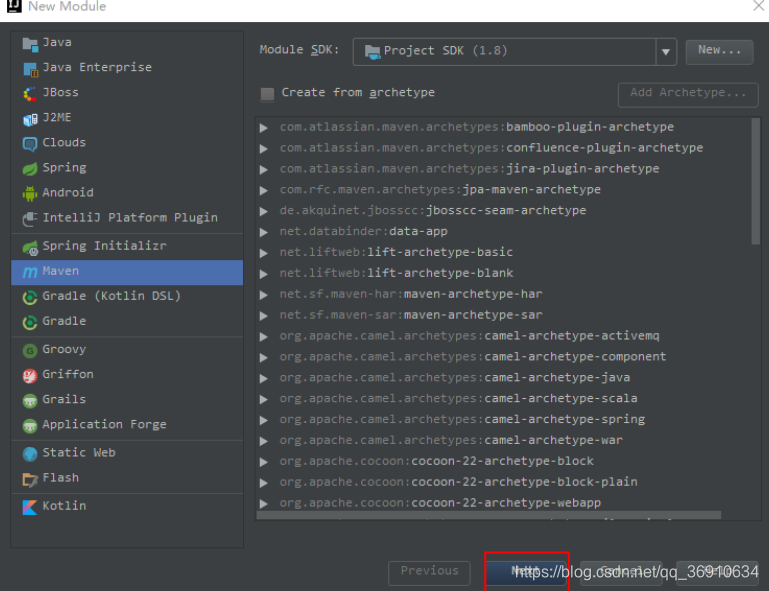769x591 pixels.
Task: Click the plain Gradle icon
Action: [30, 322]
